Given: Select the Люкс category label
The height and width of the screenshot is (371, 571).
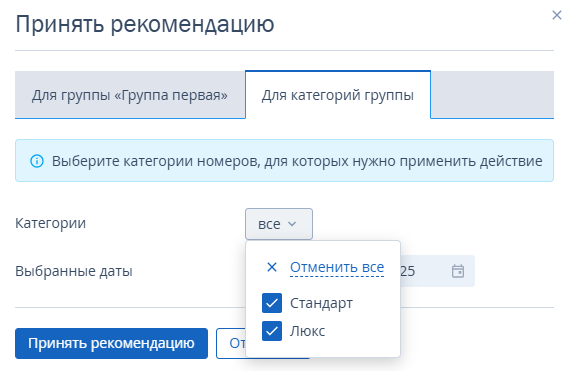Looking at the screenshot, I should click(307, 331).
